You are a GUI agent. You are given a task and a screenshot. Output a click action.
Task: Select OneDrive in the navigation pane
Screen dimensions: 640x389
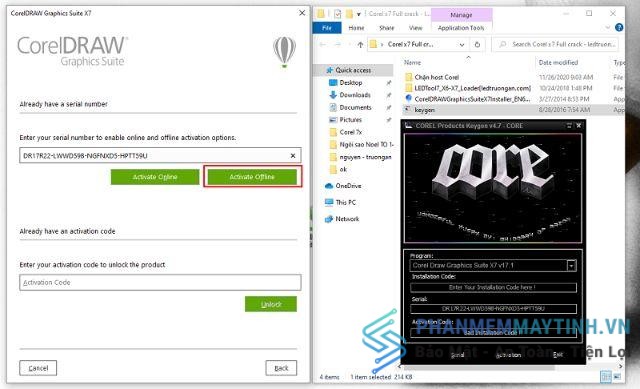(348, 186)
